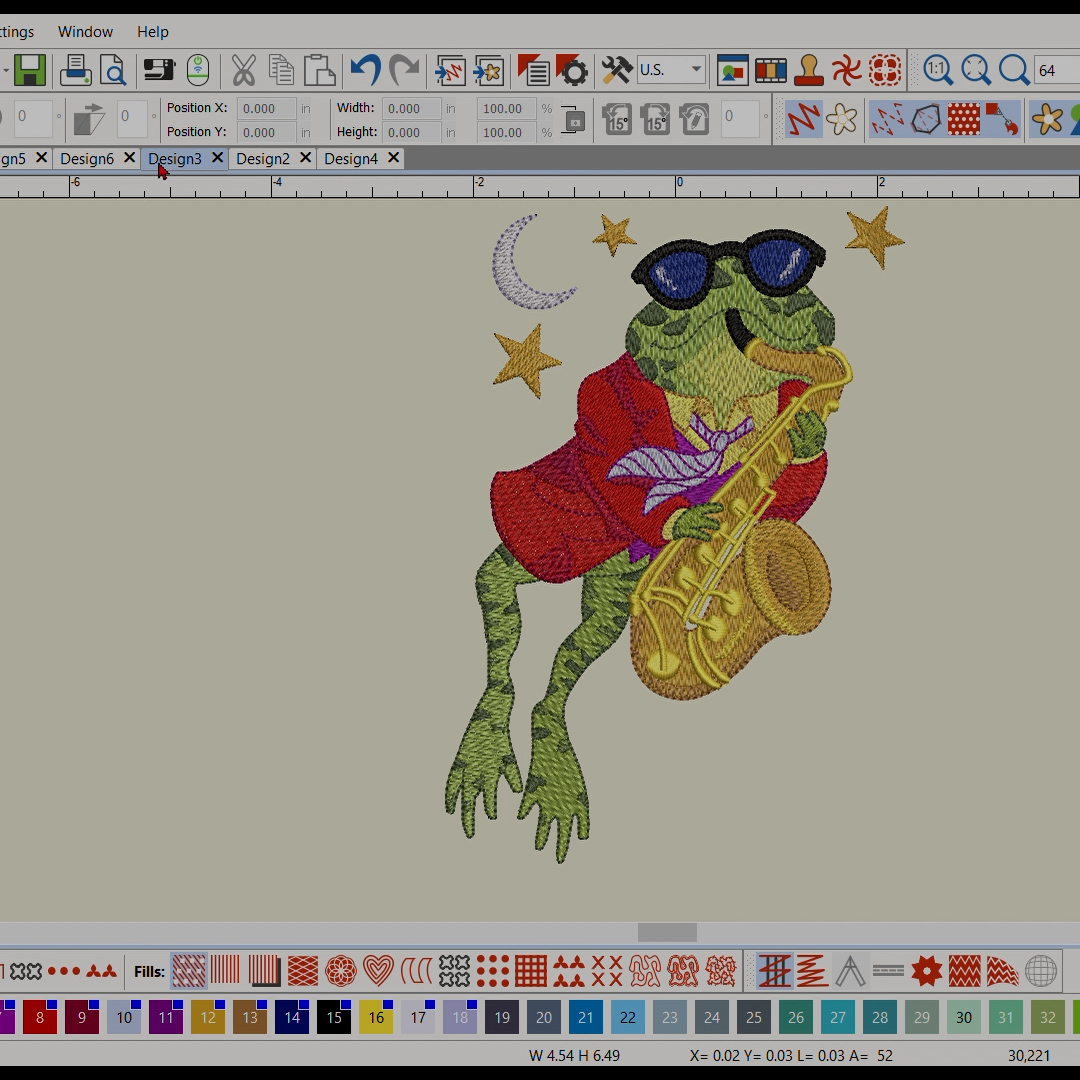Click the red pinwheel icon

tap(847, 70)
